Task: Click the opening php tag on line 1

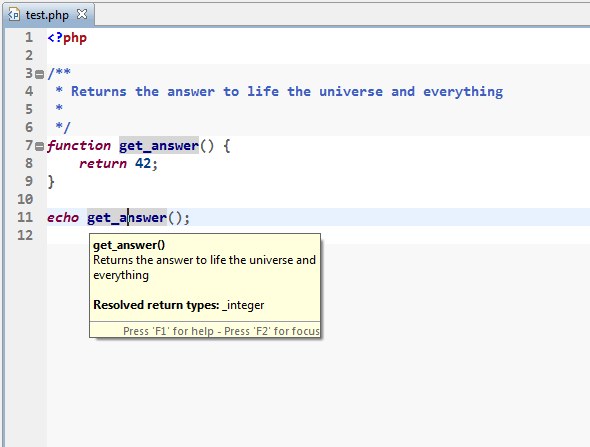Action: point(67,38)
